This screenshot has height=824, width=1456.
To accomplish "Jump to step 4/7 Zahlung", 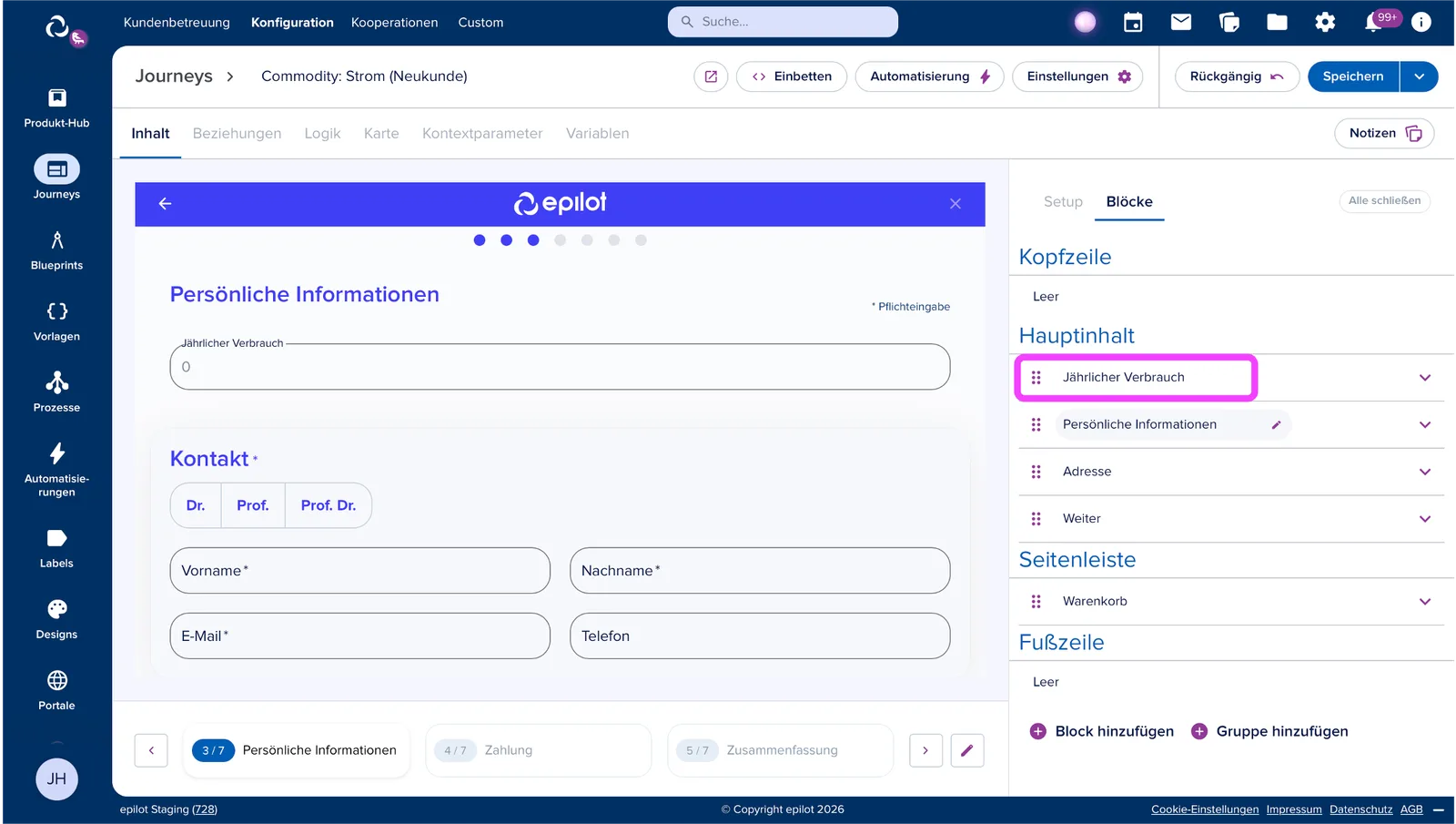I will (x=539, y=750).
